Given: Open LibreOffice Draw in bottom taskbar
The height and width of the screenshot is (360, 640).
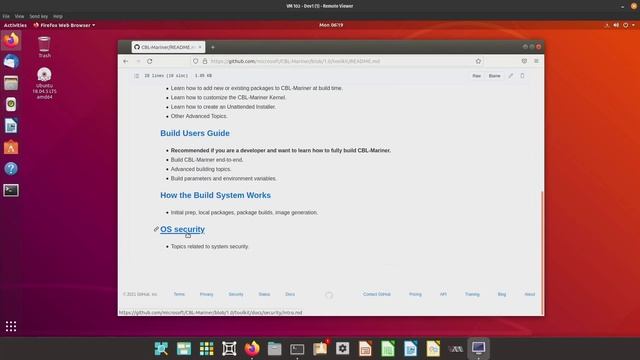Looking at the screenshot, I should pyautogui.click(x=433, y=349).
